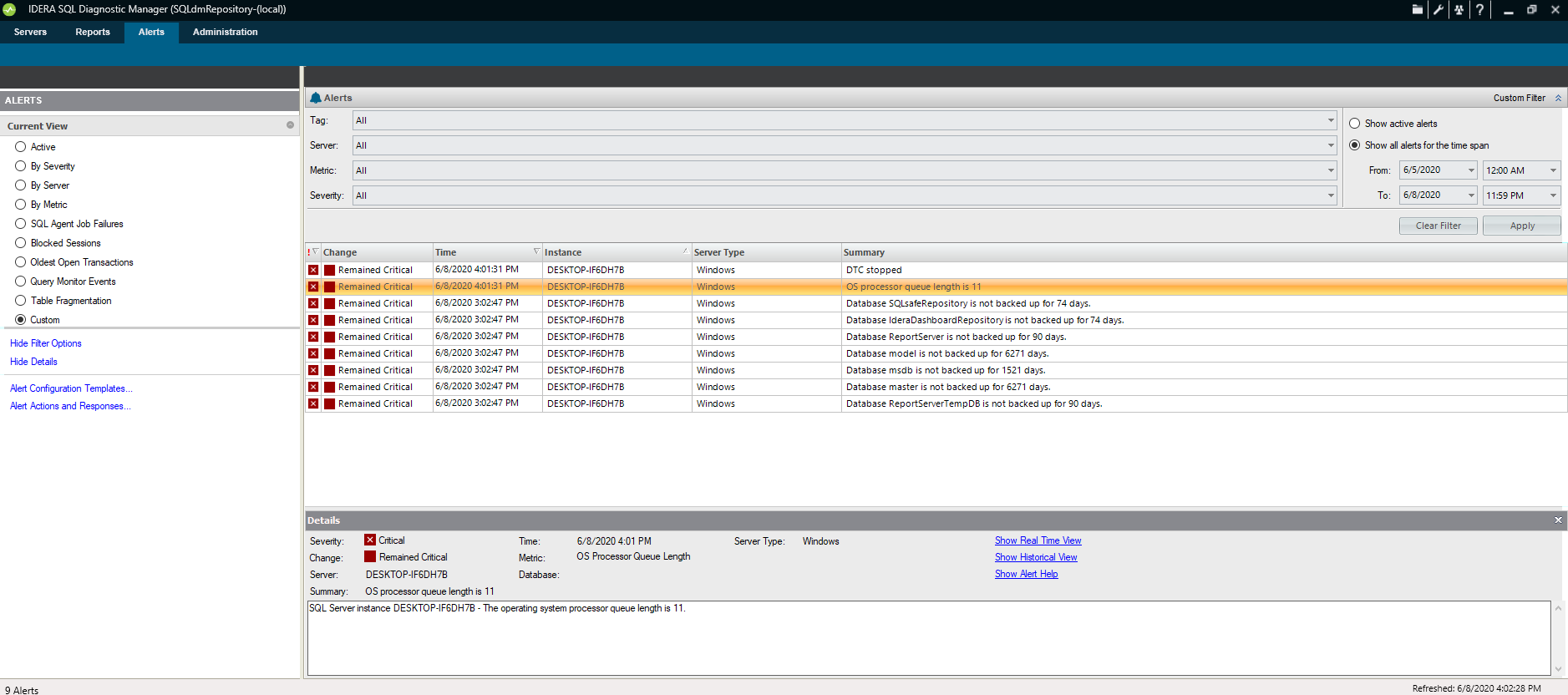Select Table Fragmentation view
This screenshot has height=695, width=1568.
(x=20, y=300)
